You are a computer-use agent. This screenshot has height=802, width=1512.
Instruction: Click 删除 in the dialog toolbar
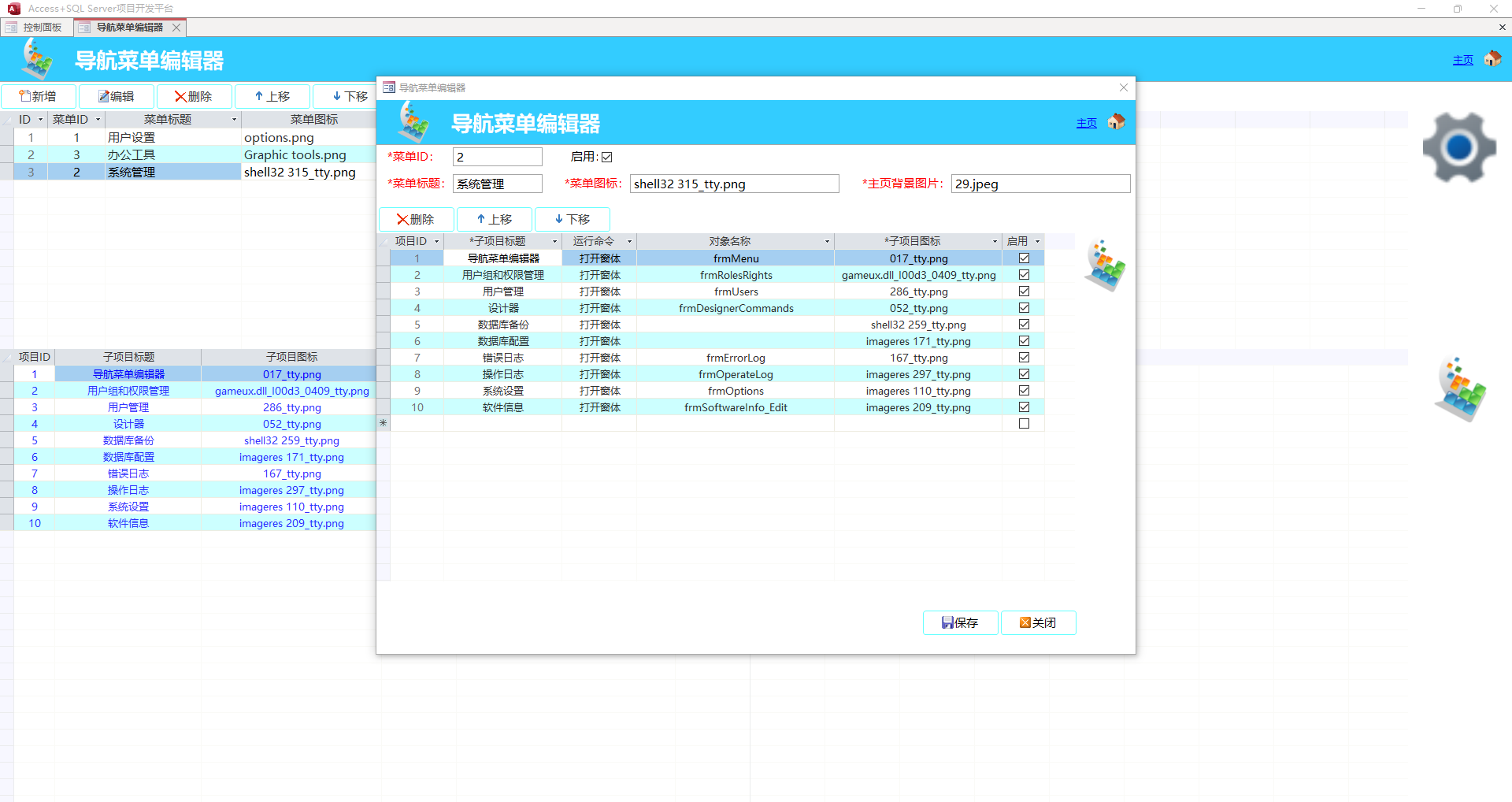(417, 219)
